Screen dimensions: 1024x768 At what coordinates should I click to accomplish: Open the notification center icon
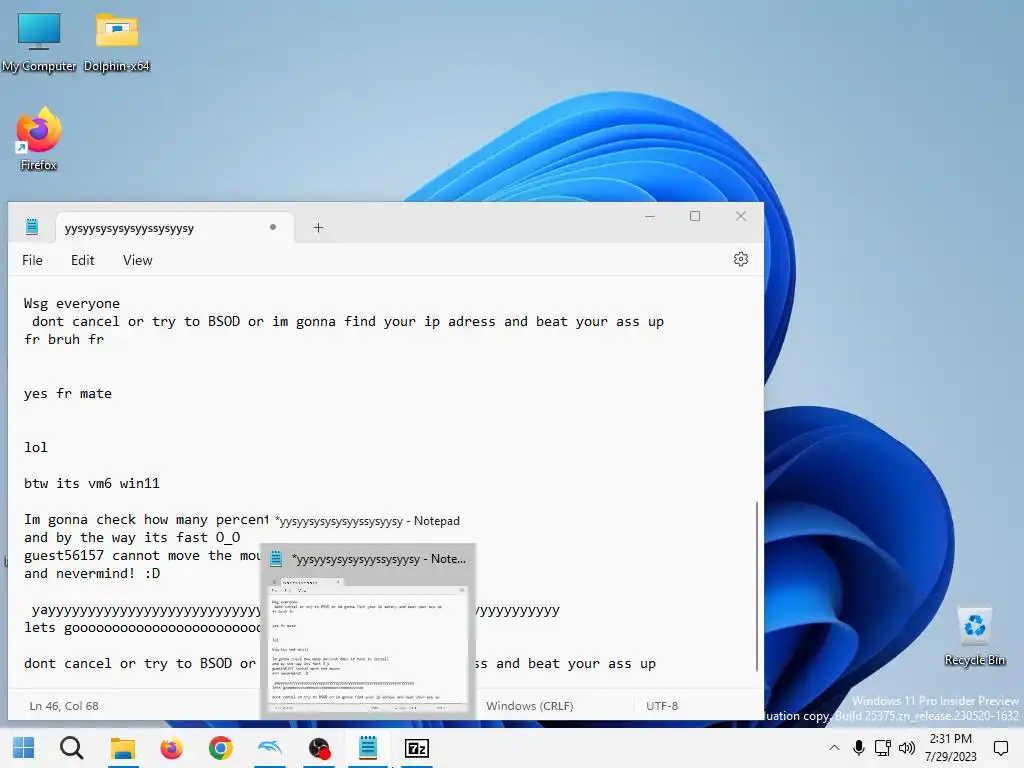coord(1000,748)
